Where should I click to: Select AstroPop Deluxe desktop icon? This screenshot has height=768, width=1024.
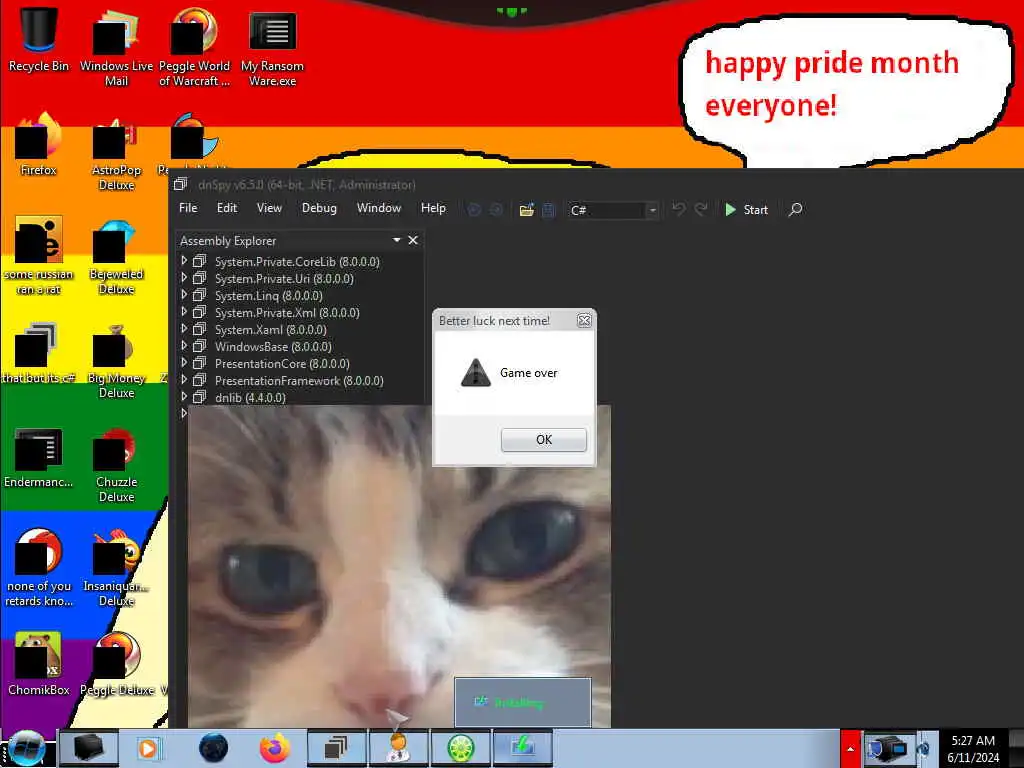click(116, 153)
